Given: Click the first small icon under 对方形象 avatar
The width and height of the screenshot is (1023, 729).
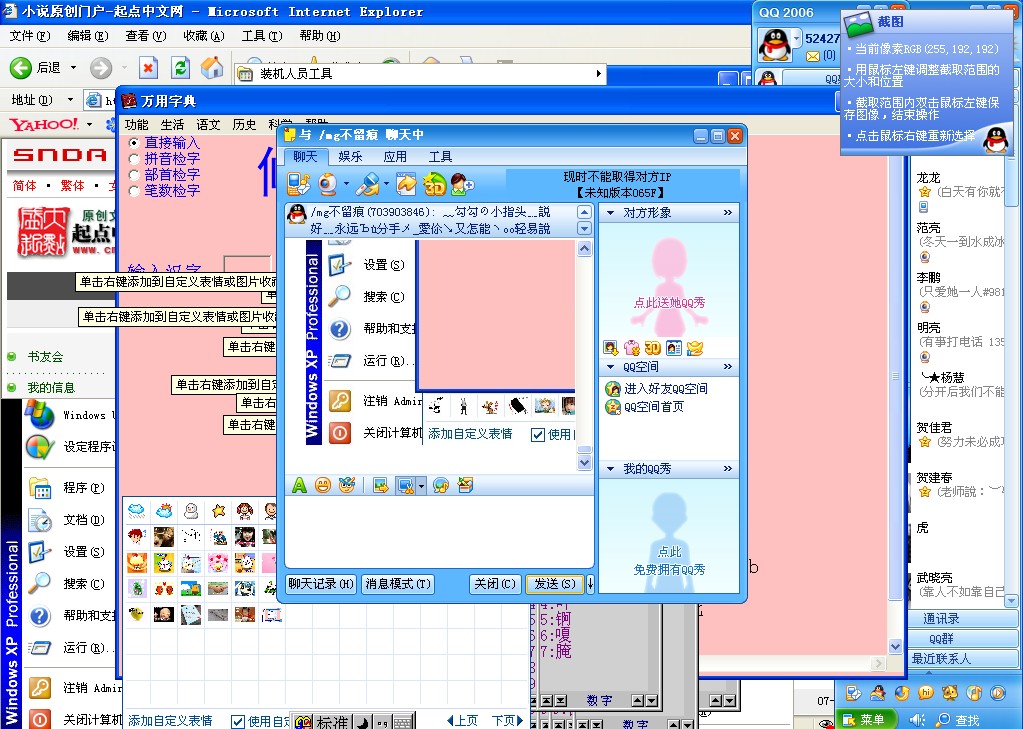Looking at the screenshot, I should (x=610, y=348).
